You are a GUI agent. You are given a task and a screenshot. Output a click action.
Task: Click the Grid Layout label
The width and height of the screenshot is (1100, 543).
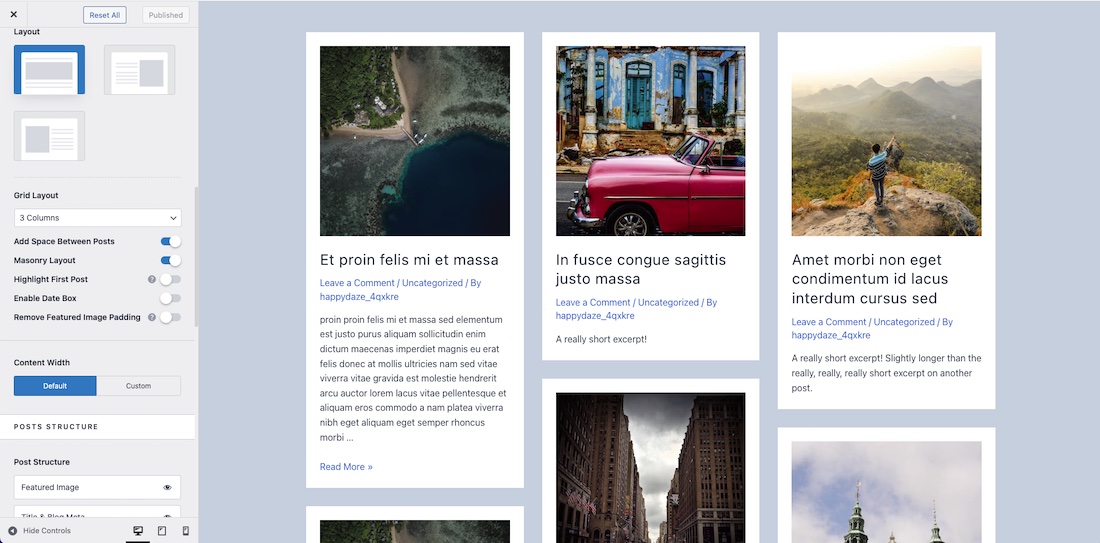pyautogui.click(x=36, y=196)
